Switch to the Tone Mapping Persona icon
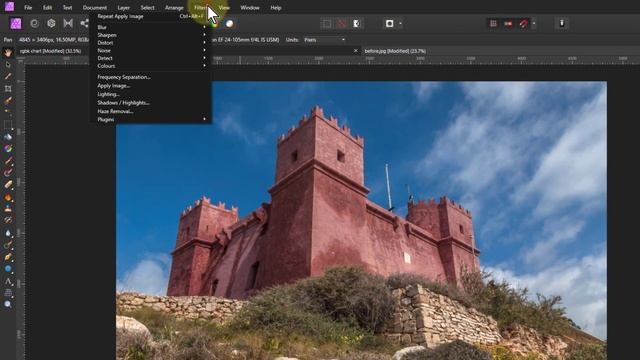The width and height of the screenshot is (640, 360). pos(68,23)
